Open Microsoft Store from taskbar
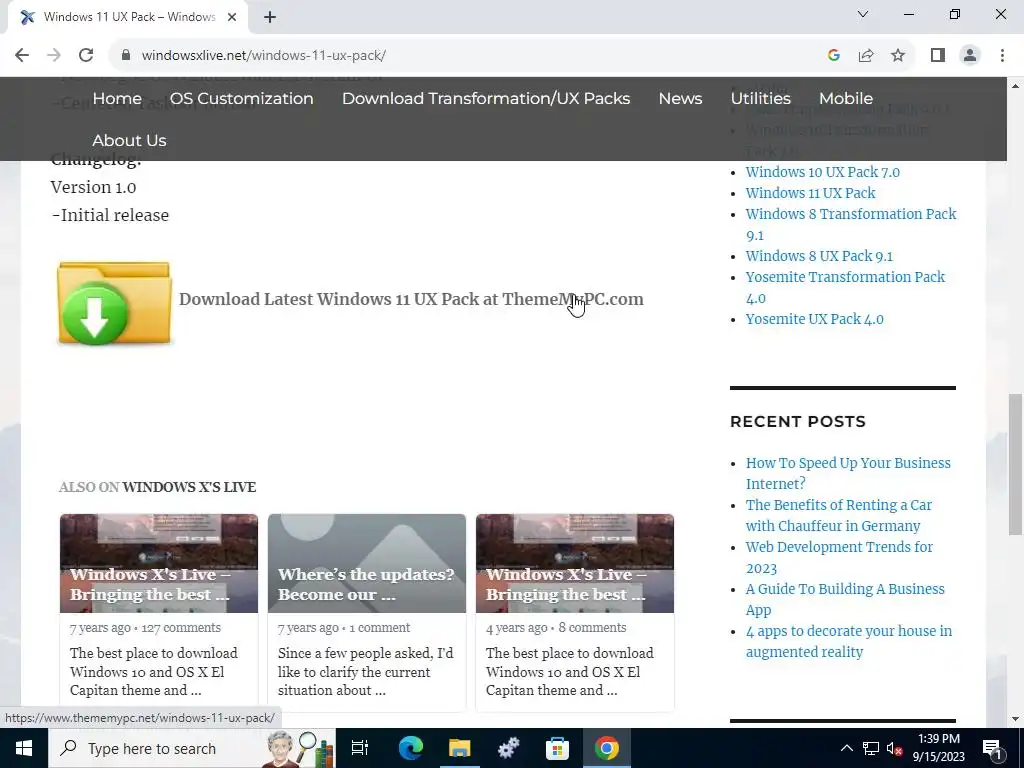 [x=558, y=748]
